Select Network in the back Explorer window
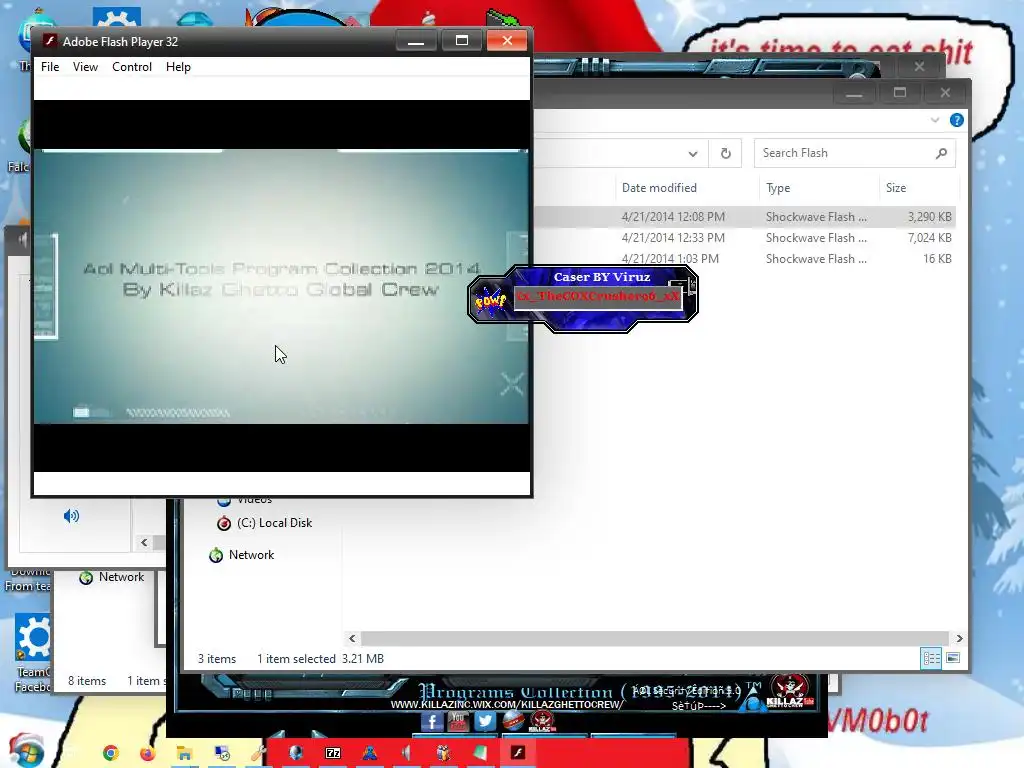This screenshot has width=1024, height=768. [121, 577]
